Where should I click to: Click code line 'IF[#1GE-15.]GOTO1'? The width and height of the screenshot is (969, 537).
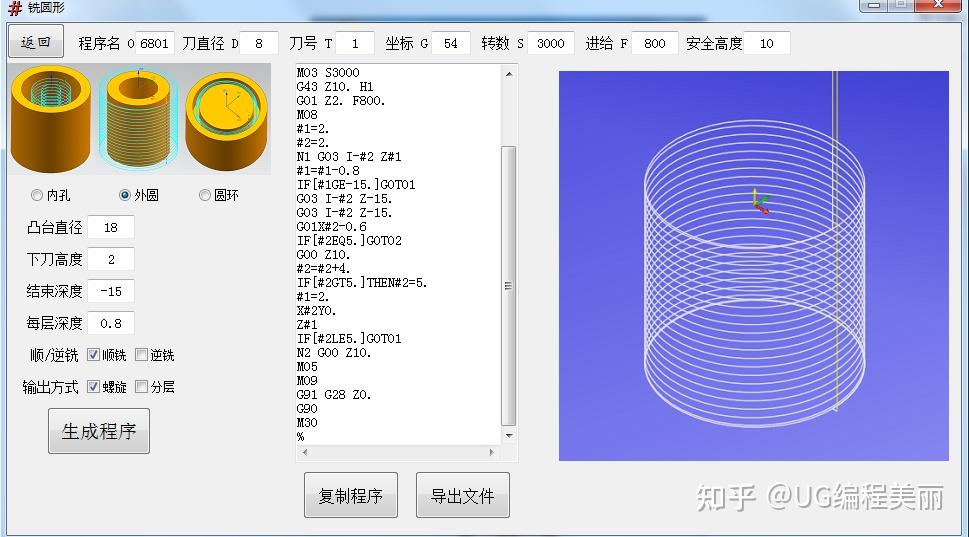(x=356, y=185)
